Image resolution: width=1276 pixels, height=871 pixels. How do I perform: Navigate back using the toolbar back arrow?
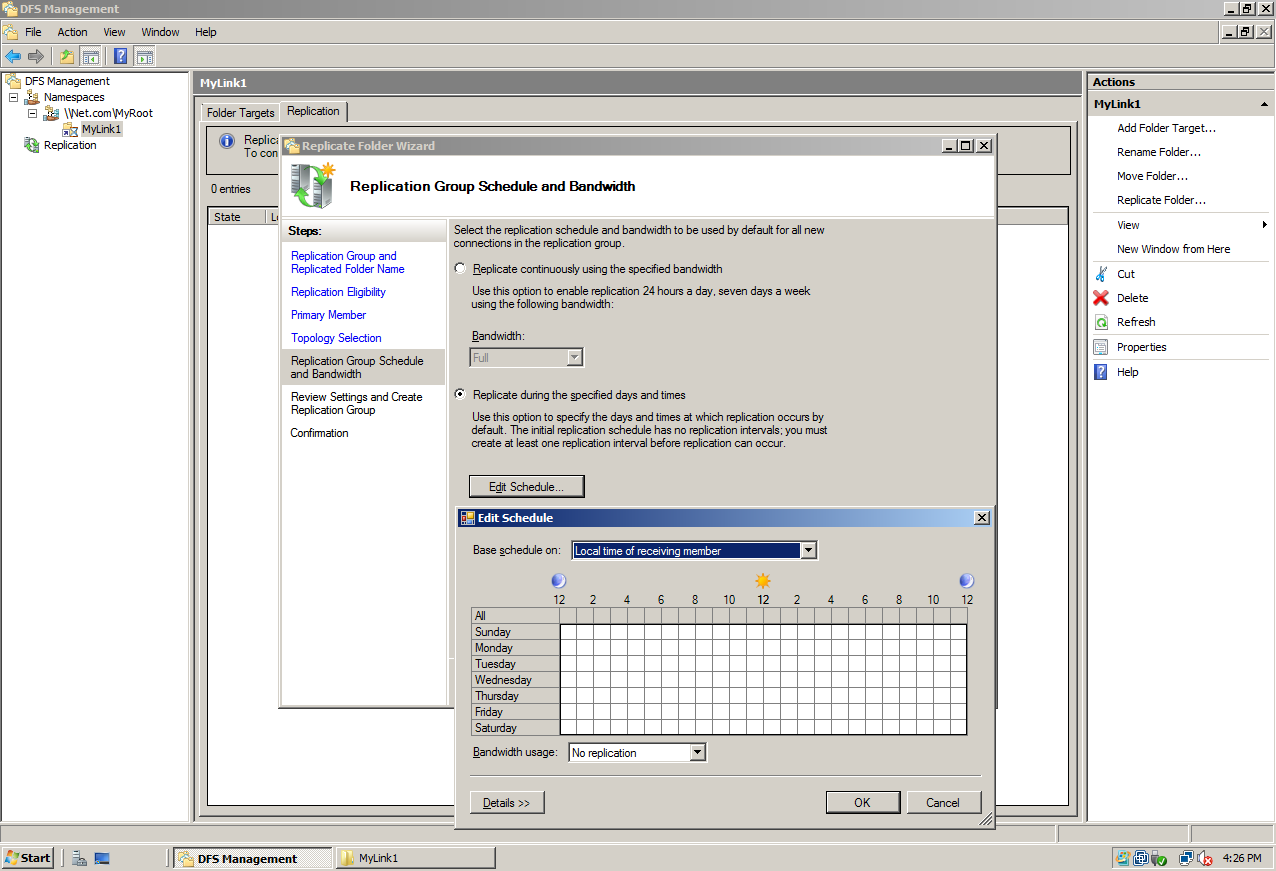pyautogui.click(x=13, y=56)
